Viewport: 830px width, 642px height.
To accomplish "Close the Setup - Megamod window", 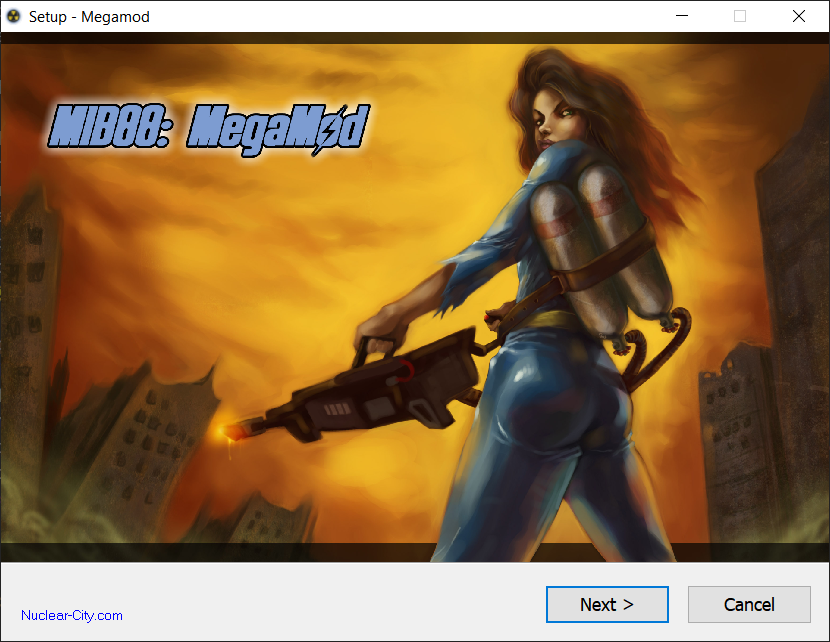I will pyautogui.click(x=799, y=16).
